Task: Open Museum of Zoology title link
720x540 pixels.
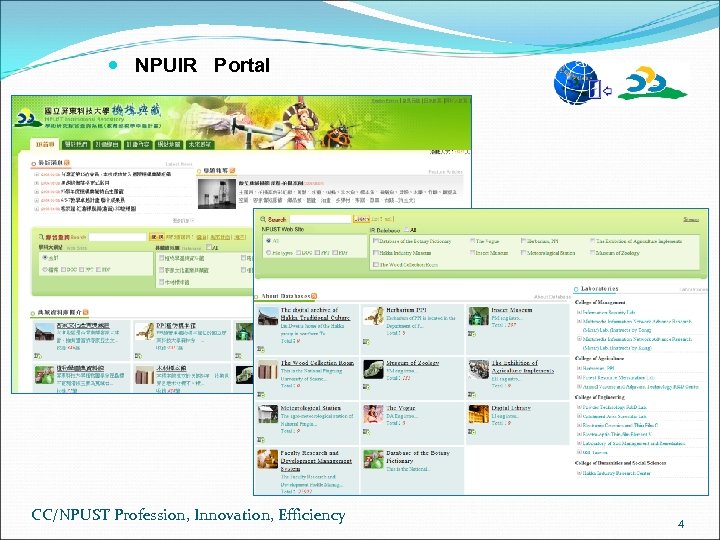Action: (x=412, y=363)
